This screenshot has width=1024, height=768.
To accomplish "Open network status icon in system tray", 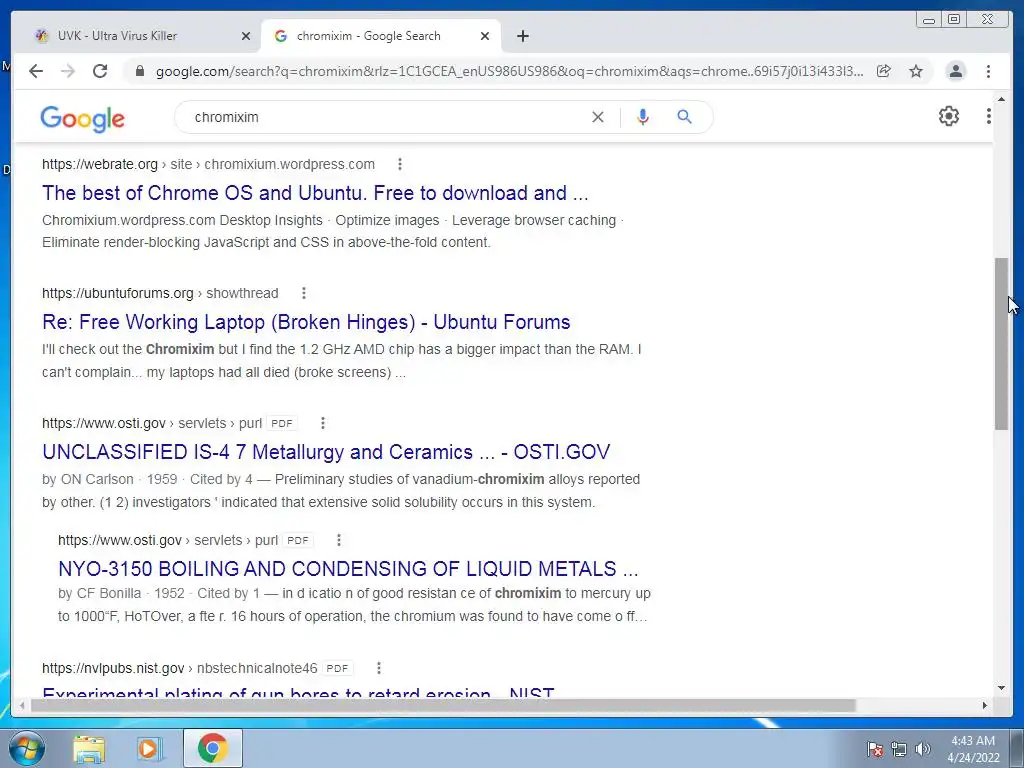I will coord(899,749).
